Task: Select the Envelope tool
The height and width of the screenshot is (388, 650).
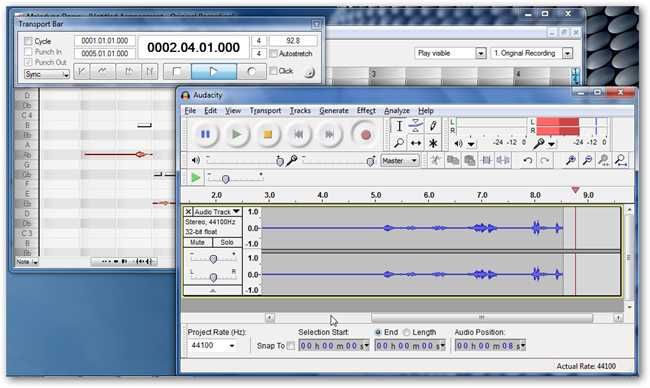Action: click(x=416, y=126)
